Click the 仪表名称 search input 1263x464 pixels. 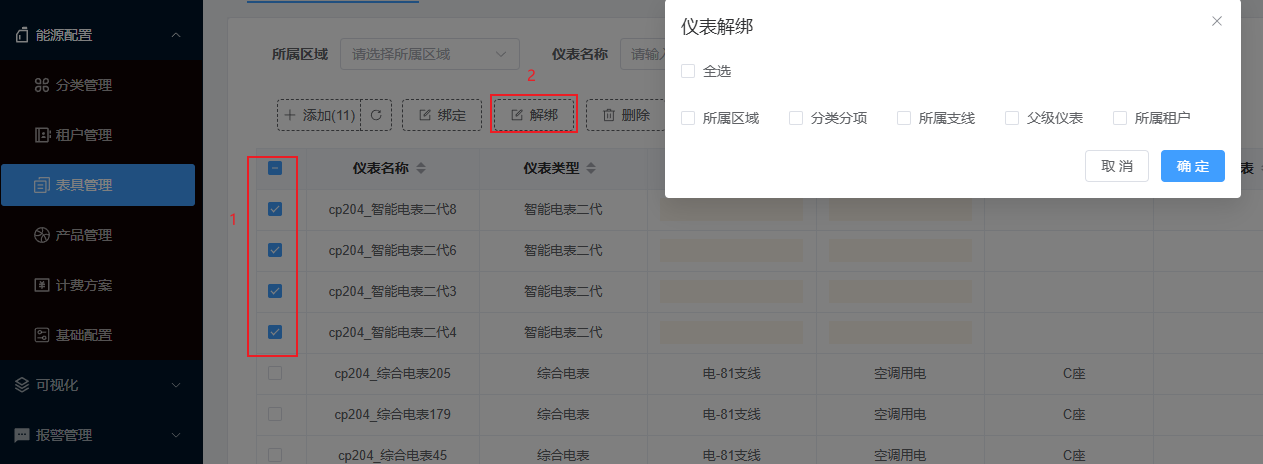pos(643,54)
